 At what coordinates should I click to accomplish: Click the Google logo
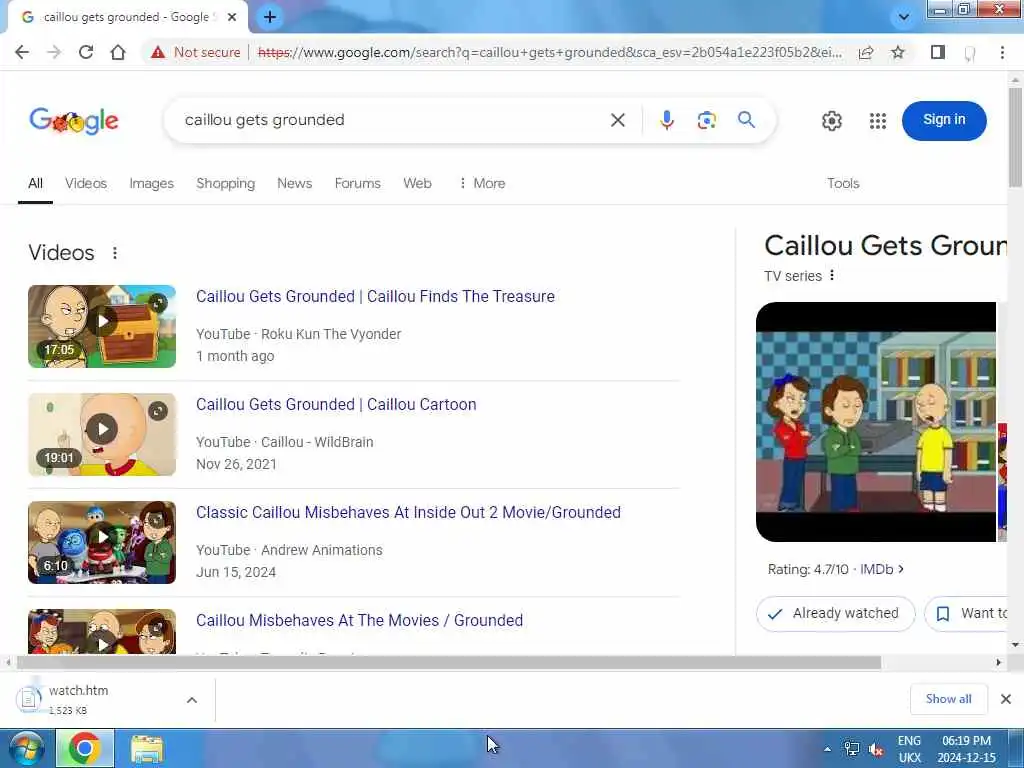point(74,121)
